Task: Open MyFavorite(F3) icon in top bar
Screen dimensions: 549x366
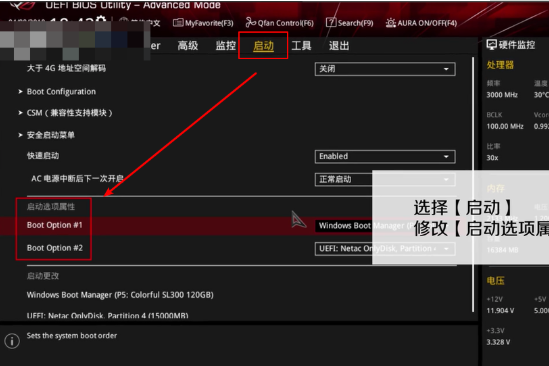Action: (x=178, y=23)
